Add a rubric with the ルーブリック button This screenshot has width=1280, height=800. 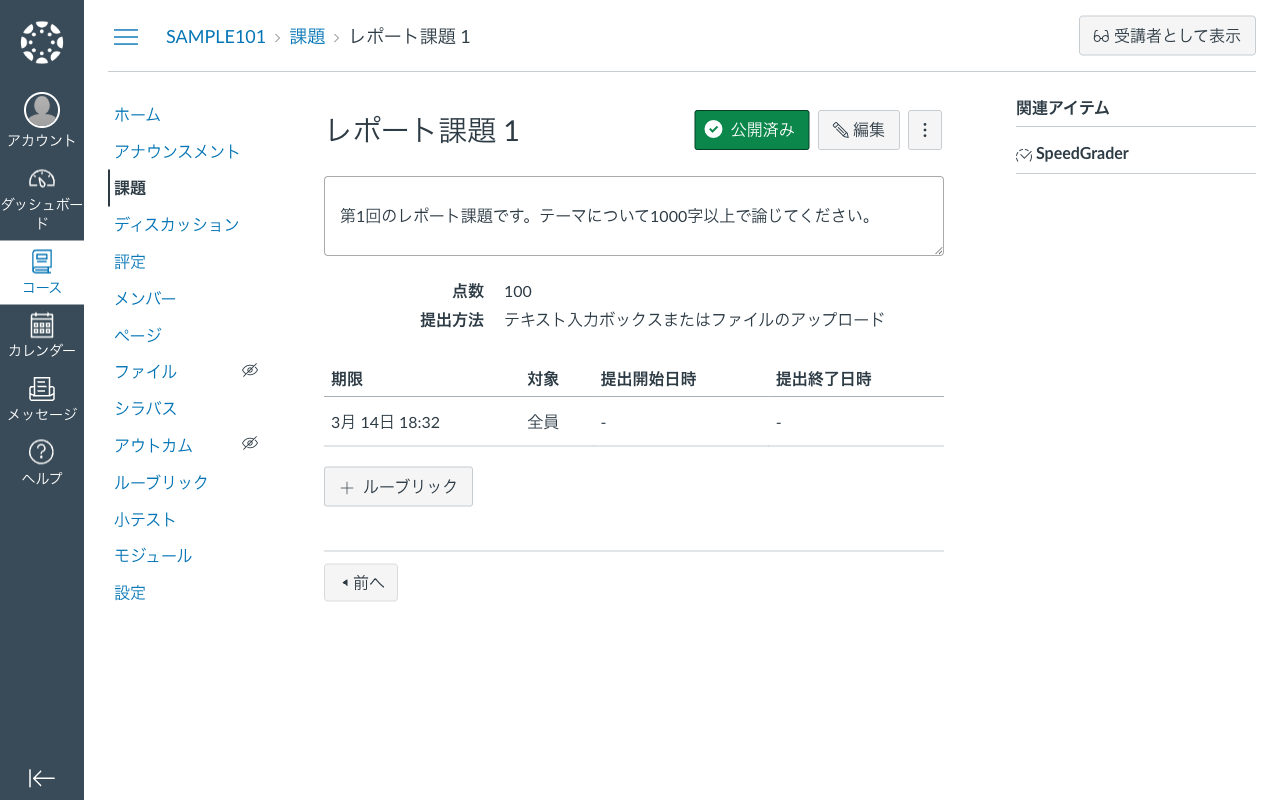[x=398, y=486]
